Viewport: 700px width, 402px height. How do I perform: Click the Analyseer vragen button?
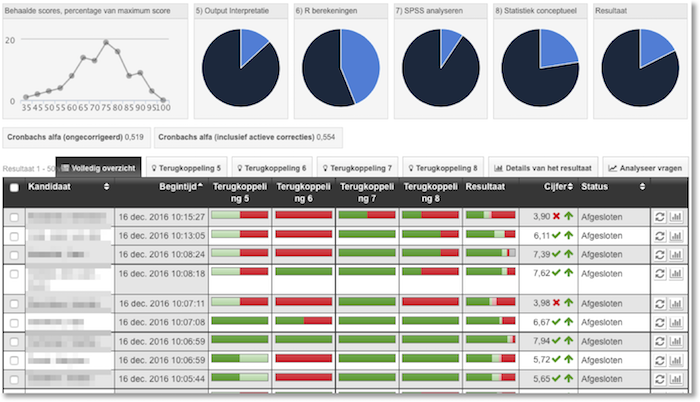645,167
